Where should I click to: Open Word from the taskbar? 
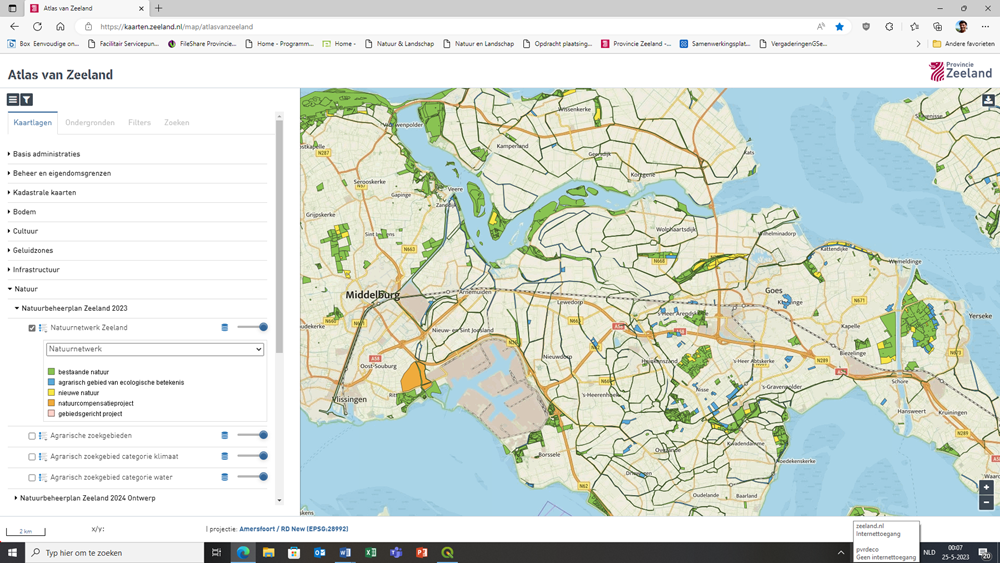click(345, 553)
